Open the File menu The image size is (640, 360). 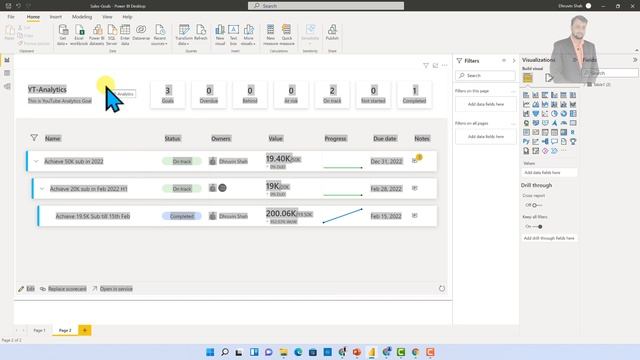(x=11, y=17)
